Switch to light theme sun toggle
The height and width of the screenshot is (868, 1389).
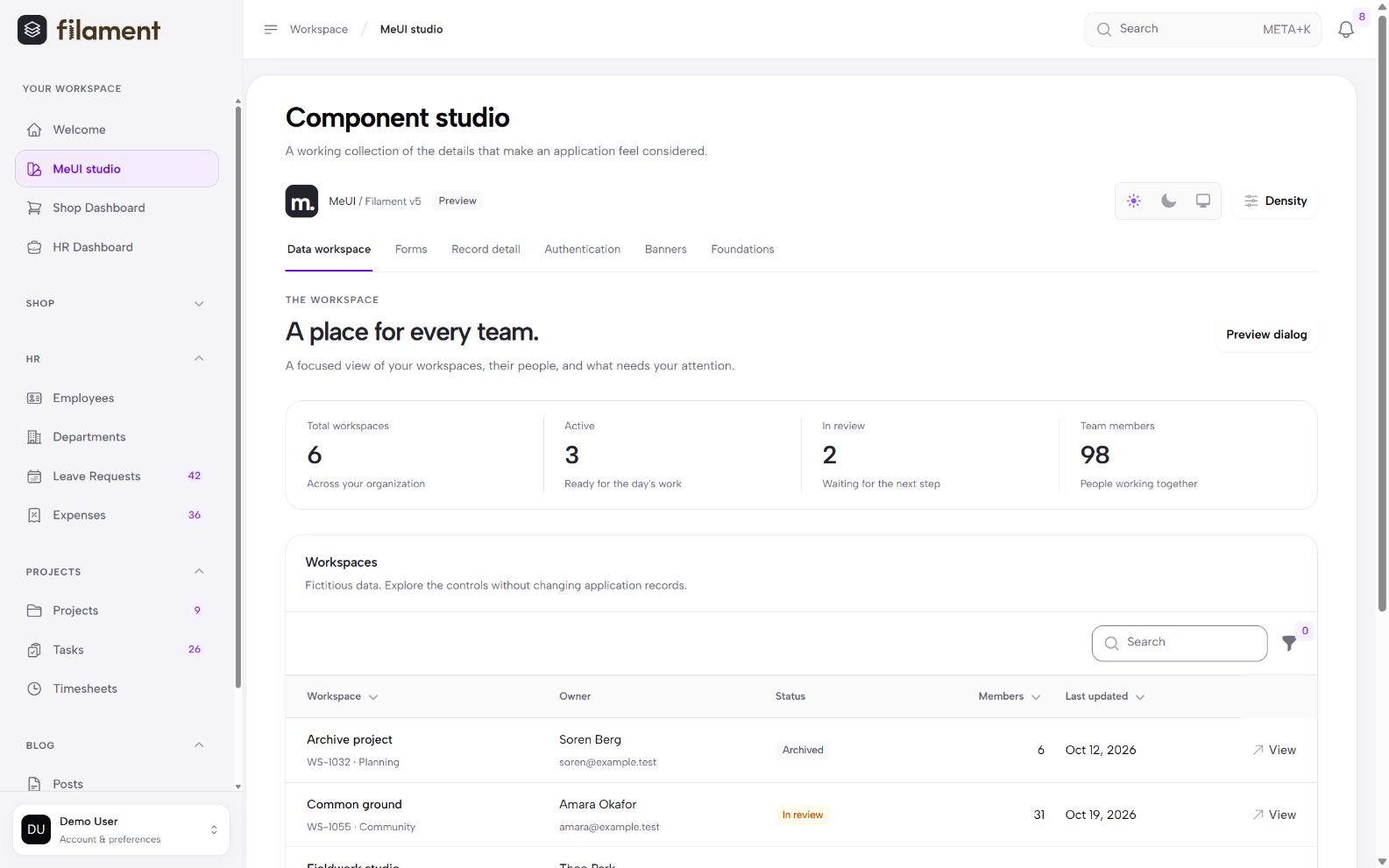coord(1134,201)
